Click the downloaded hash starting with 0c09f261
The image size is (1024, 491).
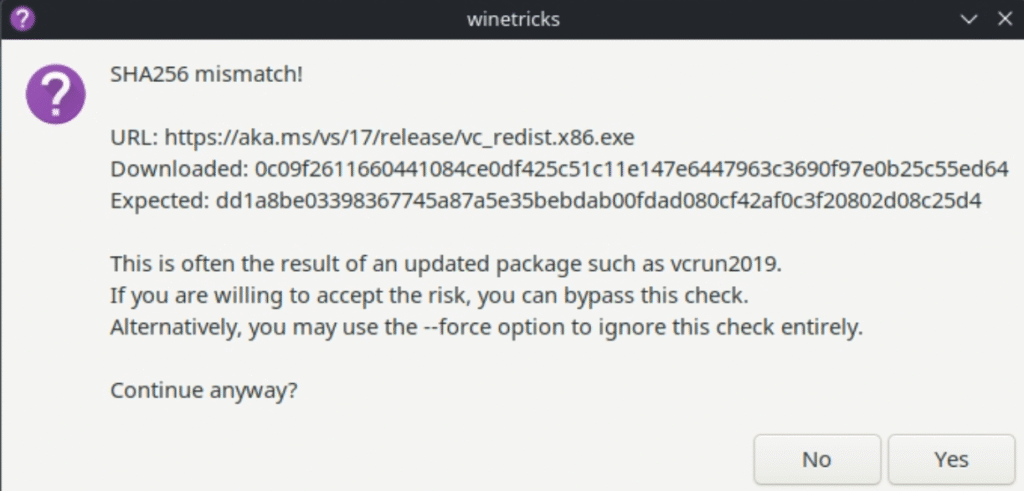click(x=632, y=169)
